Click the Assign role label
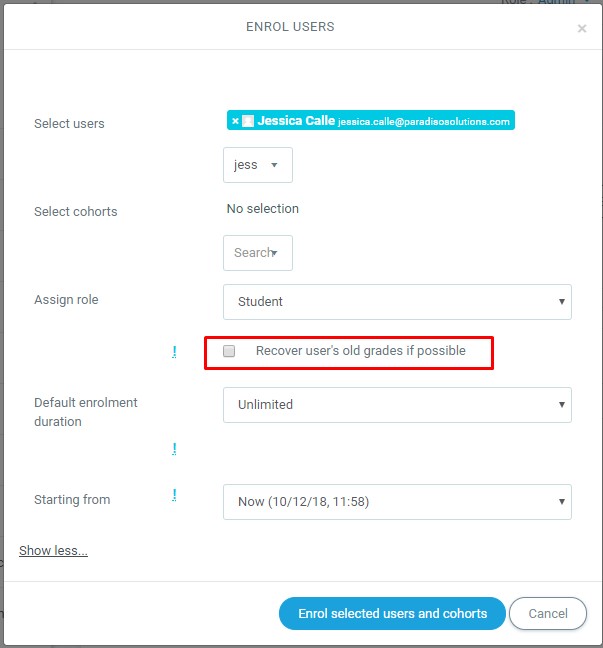The height and width of the screenshot is (648, 603). pyautogui.click(x=66, y=300)
